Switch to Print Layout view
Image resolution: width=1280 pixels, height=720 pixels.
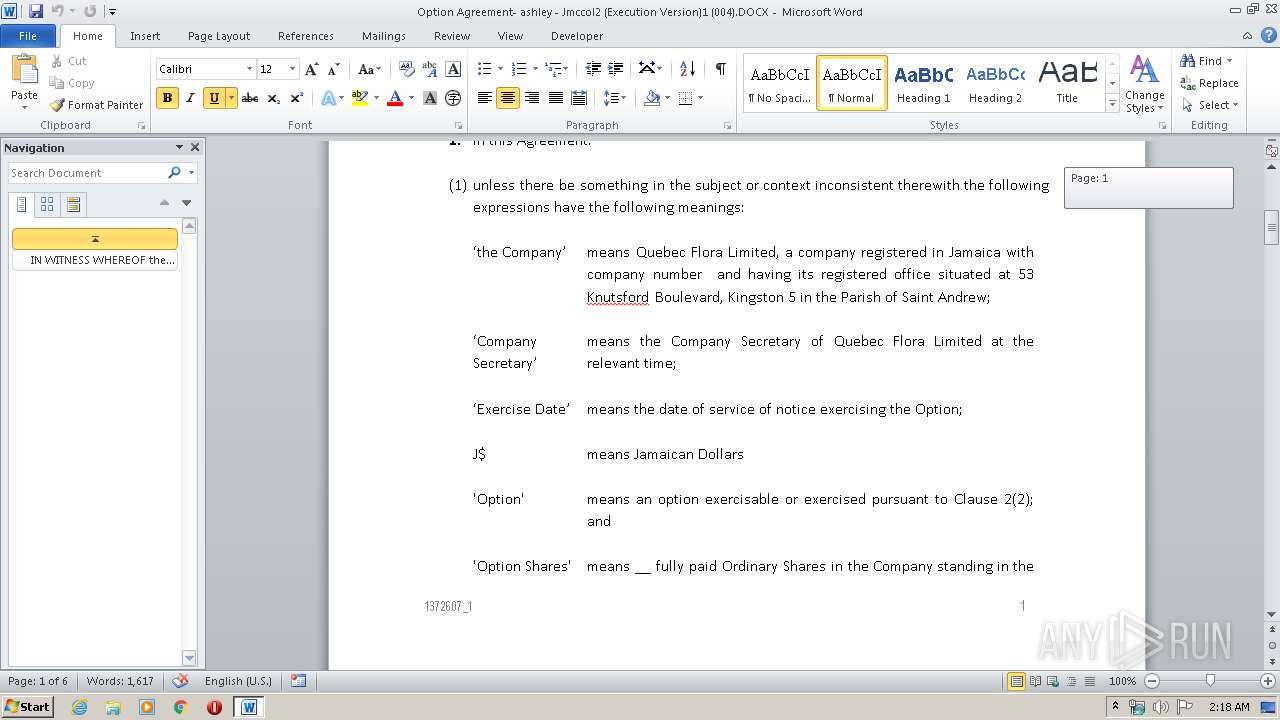coord(1016,681)
